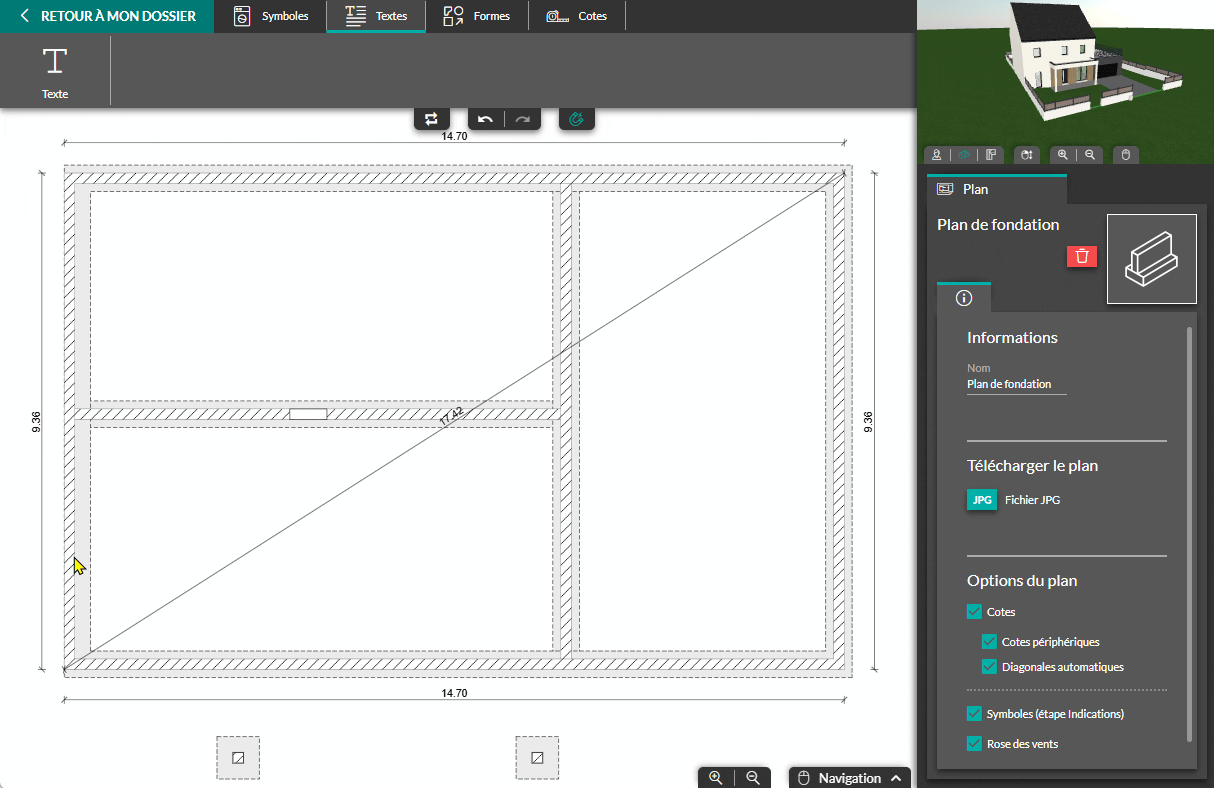1214x788 pixels.
Task: Select the left 9.36 dimension label
Action: click(36, 422)
